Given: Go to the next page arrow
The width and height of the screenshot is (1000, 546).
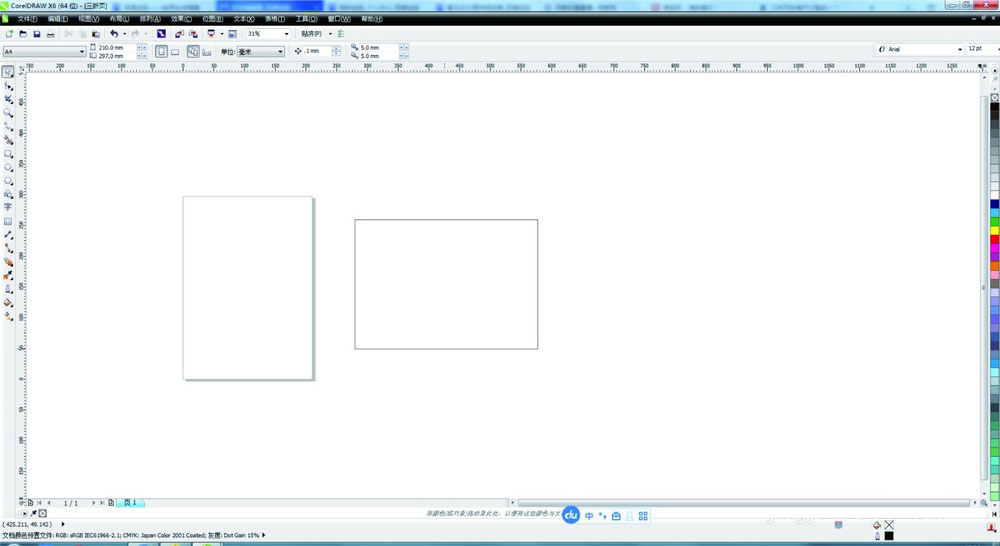Looking at the screenshot, I should point(93,503).
